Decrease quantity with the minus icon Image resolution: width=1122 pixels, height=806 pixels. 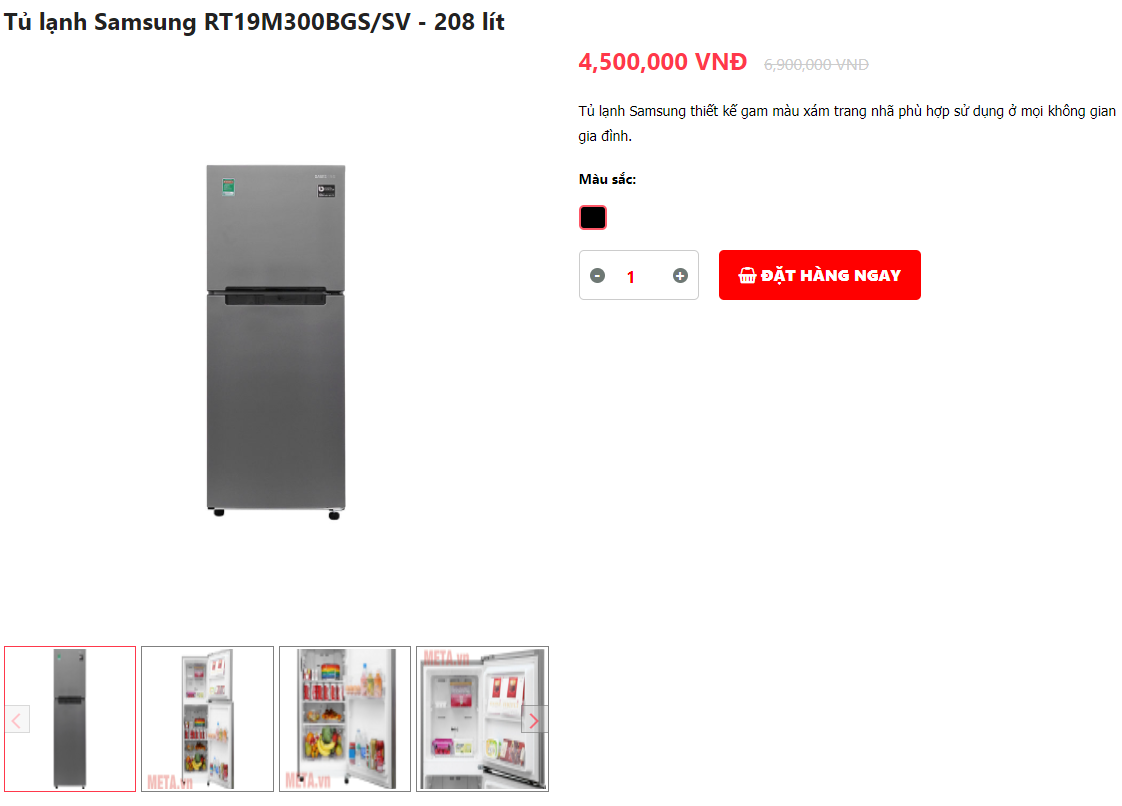click(597, 276)
